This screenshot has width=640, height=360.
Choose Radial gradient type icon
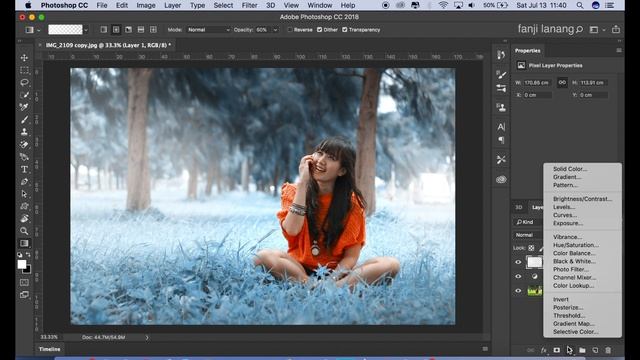116,30
